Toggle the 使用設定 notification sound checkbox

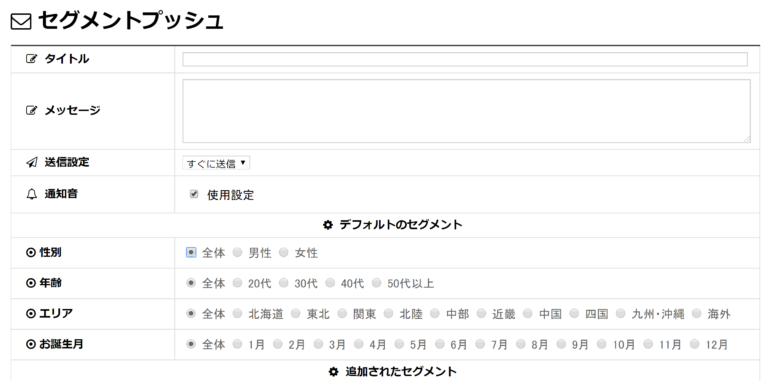[194, 194]
